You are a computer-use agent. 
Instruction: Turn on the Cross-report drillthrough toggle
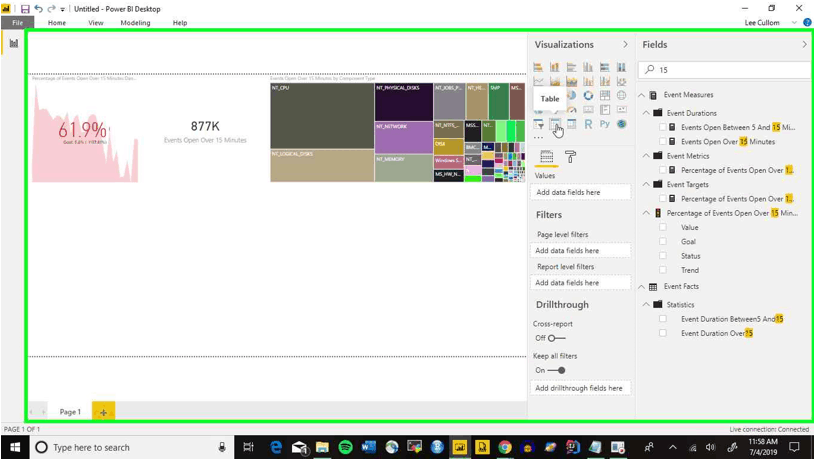556,338
